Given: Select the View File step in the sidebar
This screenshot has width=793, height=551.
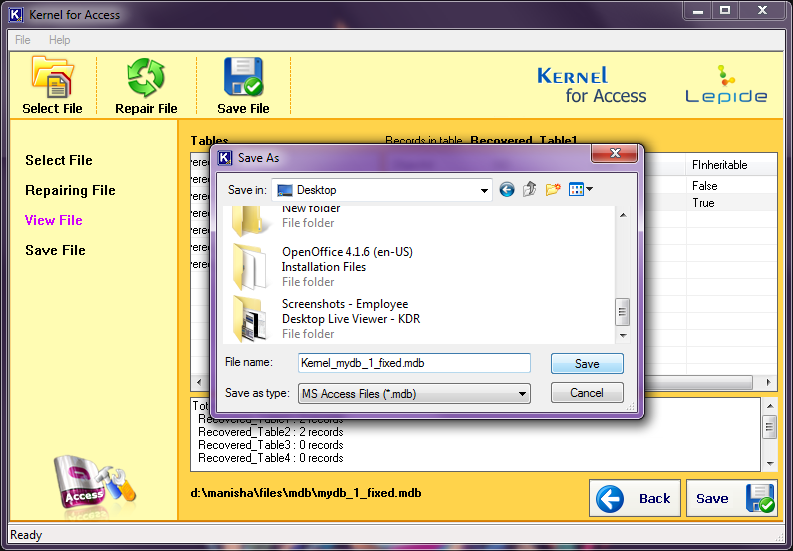Looking at the screenshot, I should 54,220.
